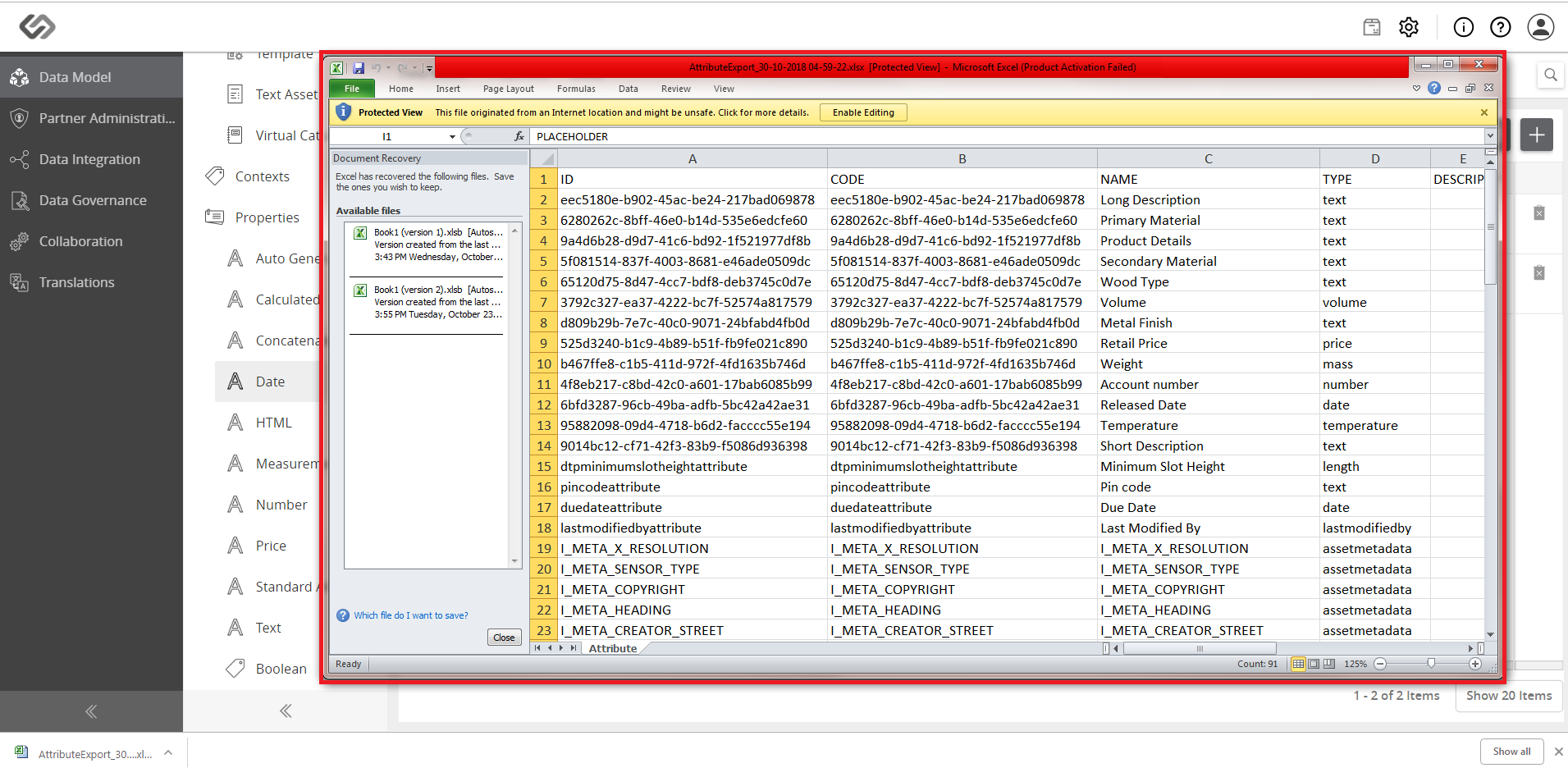Click the upper trash delete icon on the right
The image size is (1568, 768).
[1539, 213]
